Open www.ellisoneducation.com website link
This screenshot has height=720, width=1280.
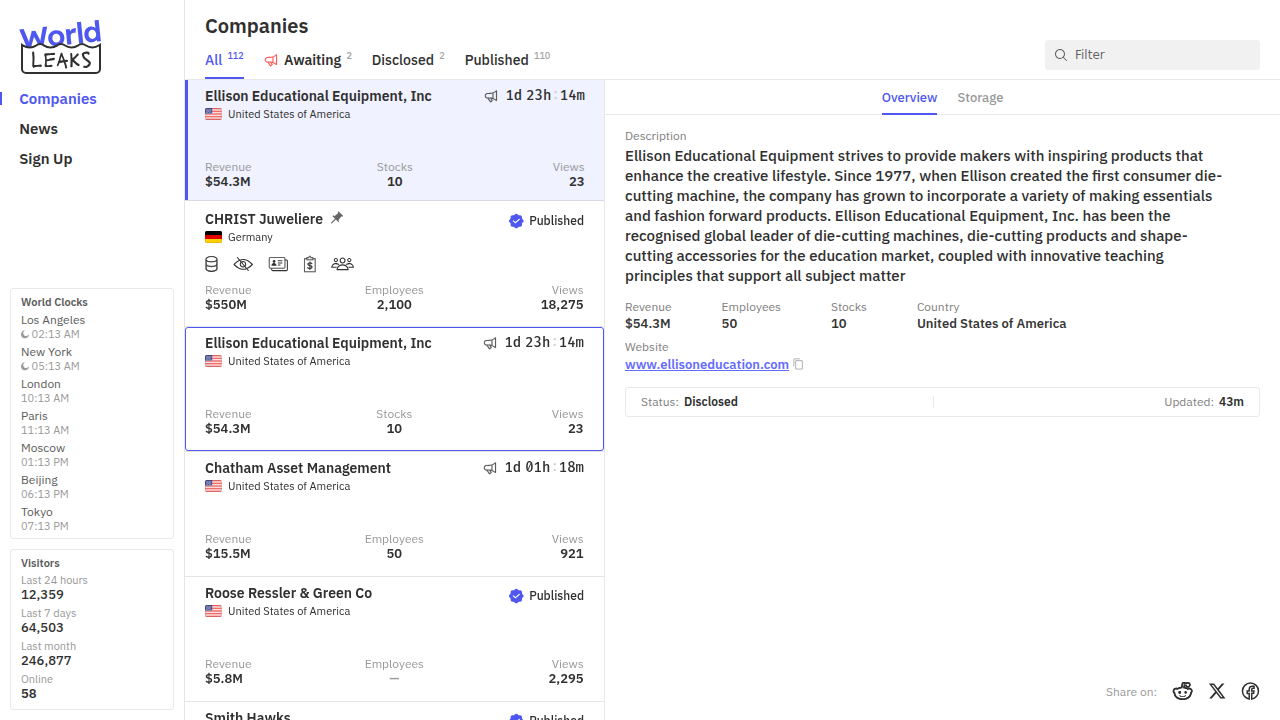pos(706,365)
